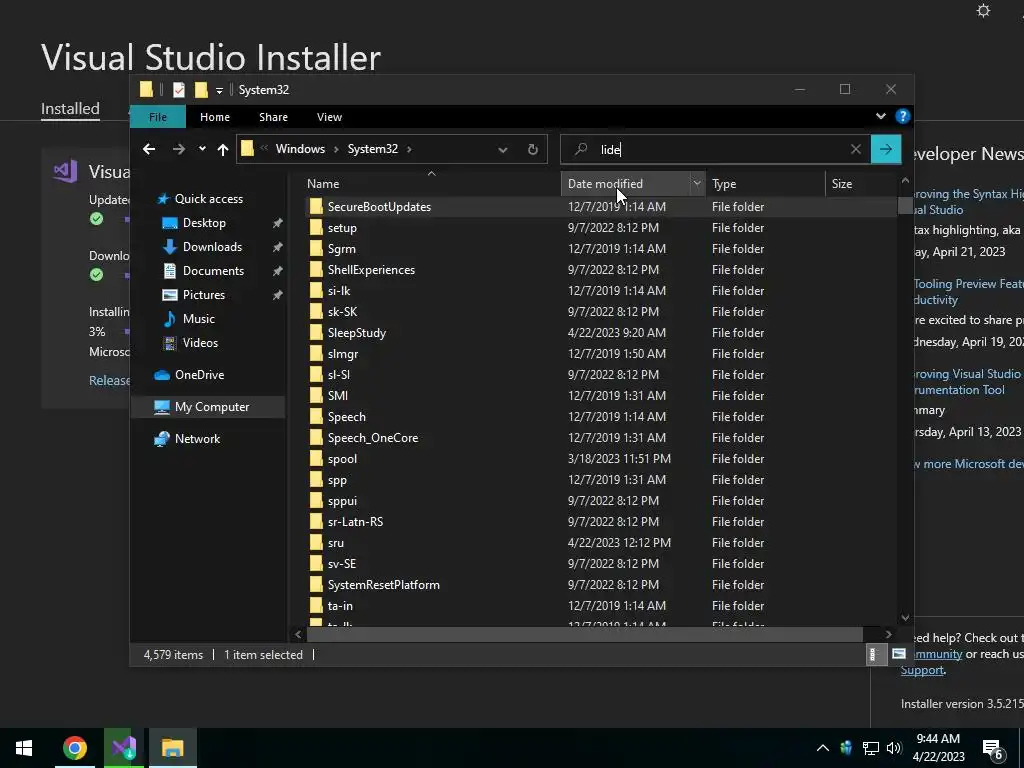The height and width of the screenshot is (768, 1024).
Task: Open File Explorer taskbar icon
Action: 172,748
